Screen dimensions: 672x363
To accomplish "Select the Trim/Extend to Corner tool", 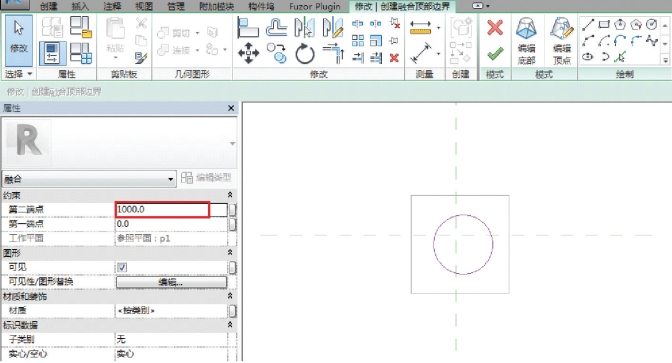I will click(333, 54).
